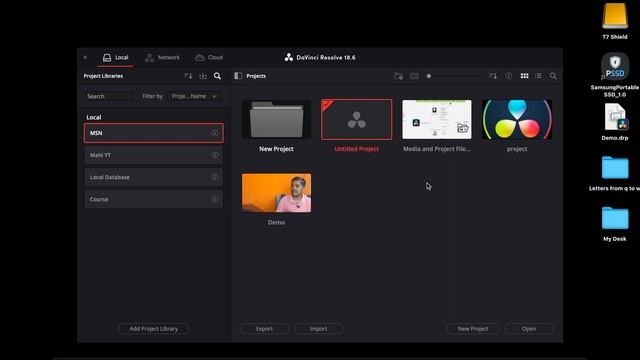
Task: Click the SamsungPortable SSD desktop icon
Action: tap(615, 67)
